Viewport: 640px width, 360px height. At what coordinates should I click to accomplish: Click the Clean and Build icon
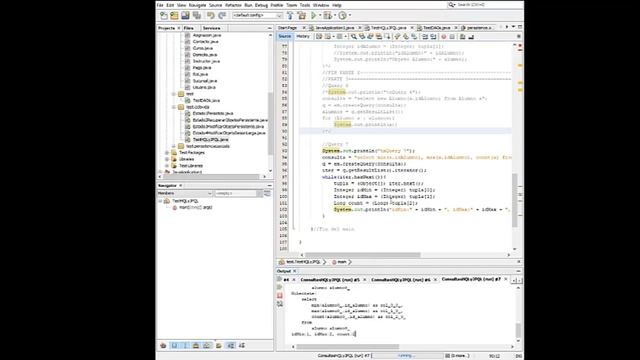pos(302,16)
